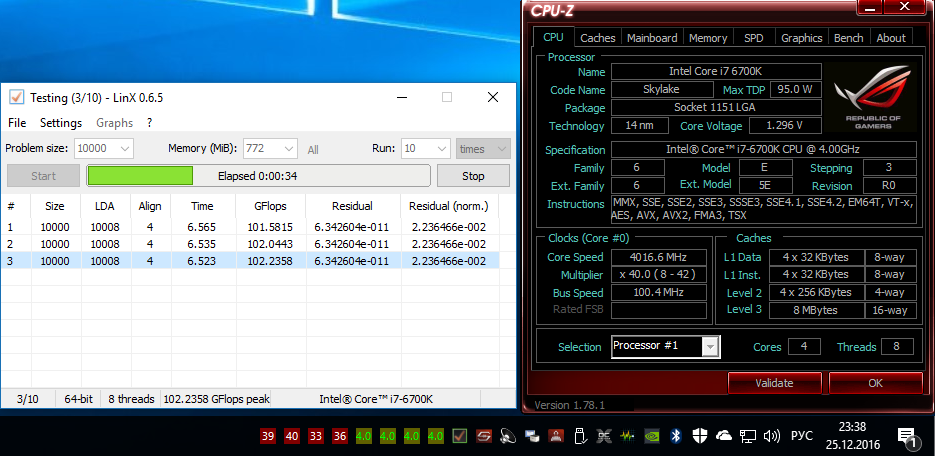Click 102.2358 GFlops peak status entry
The width and height of the screenshot is (935, 456).
[216, 399]
